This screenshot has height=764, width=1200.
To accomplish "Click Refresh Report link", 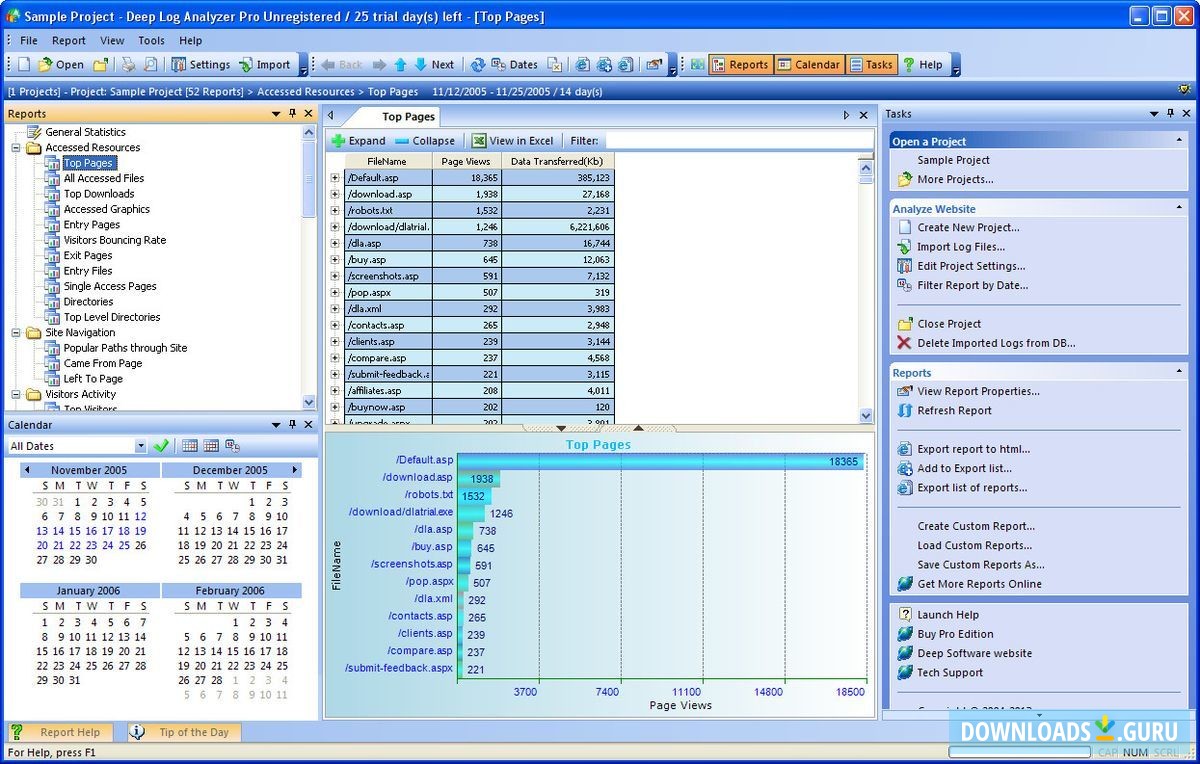I will click(x=954, y=411).
